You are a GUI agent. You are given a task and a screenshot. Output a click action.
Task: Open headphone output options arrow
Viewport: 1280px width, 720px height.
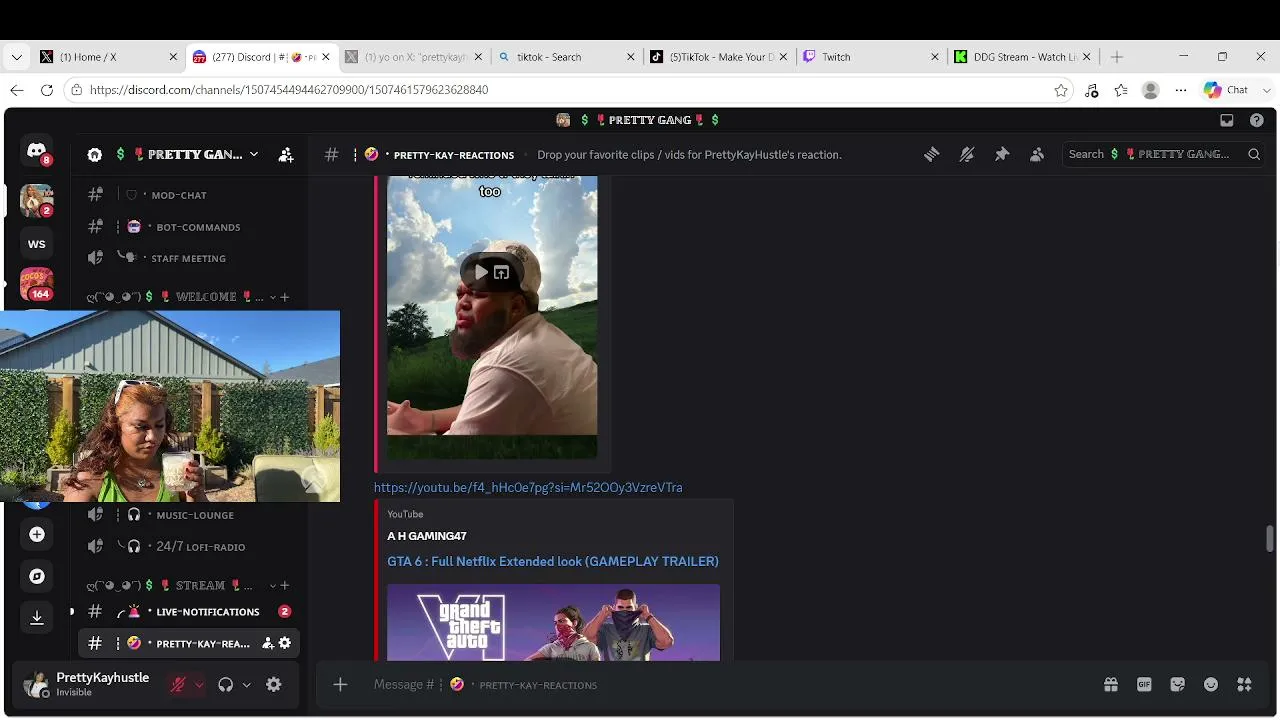pos(246,685)
